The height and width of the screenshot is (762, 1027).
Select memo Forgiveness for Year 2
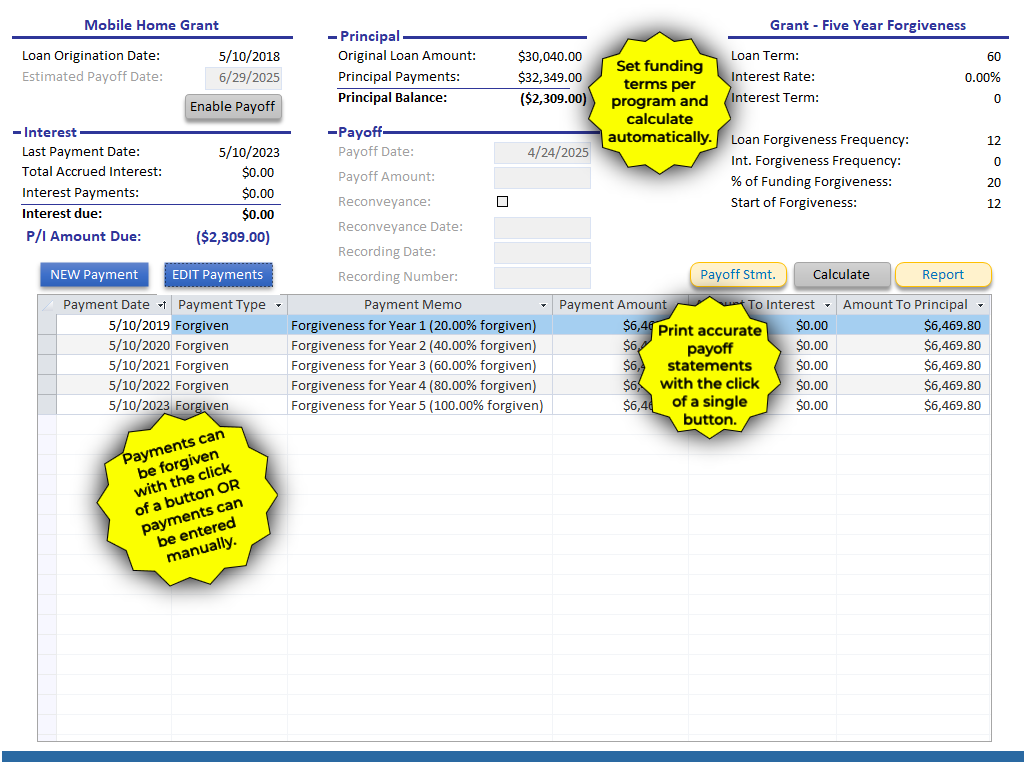tap(420, 345)
